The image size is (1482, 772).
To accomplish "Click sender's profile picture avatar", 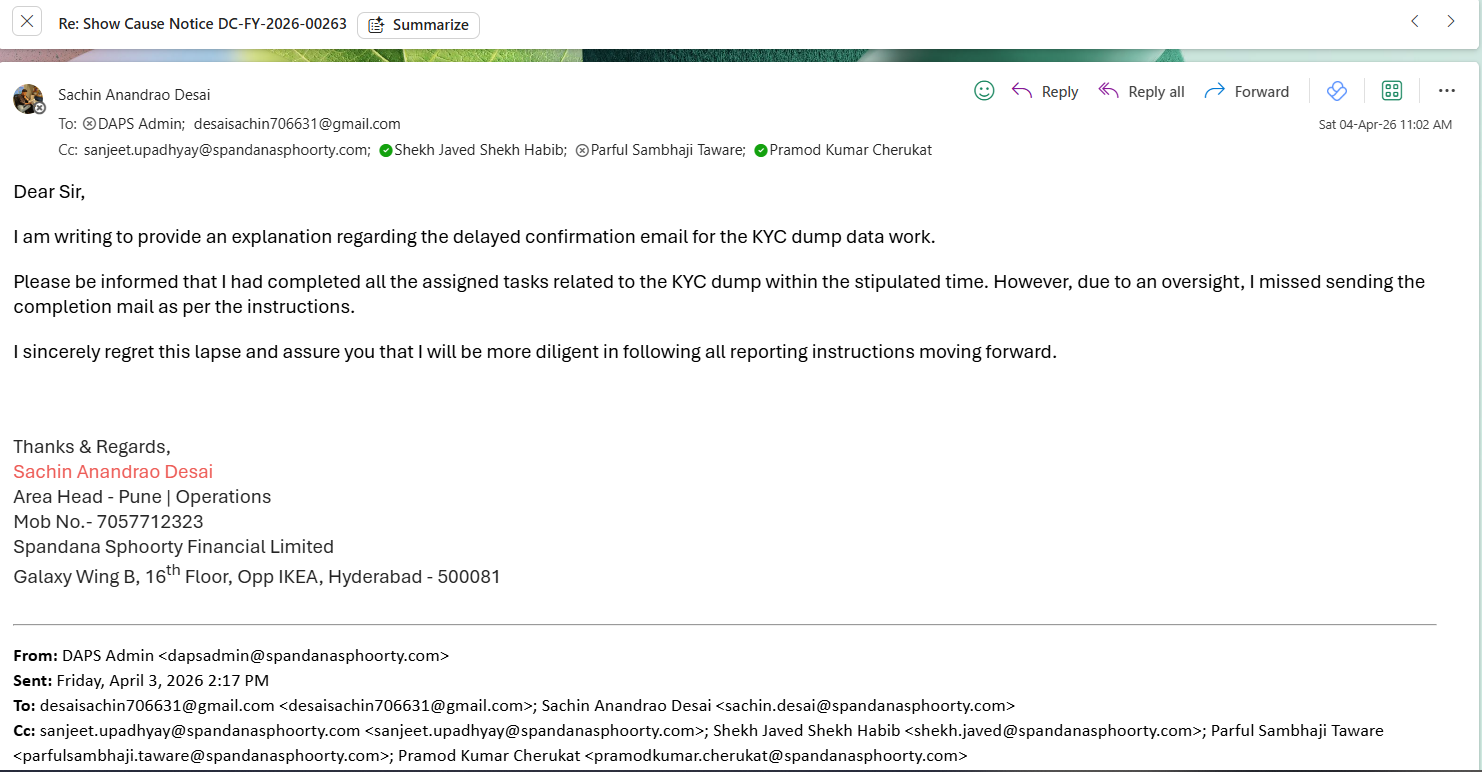I will (28, 98).
